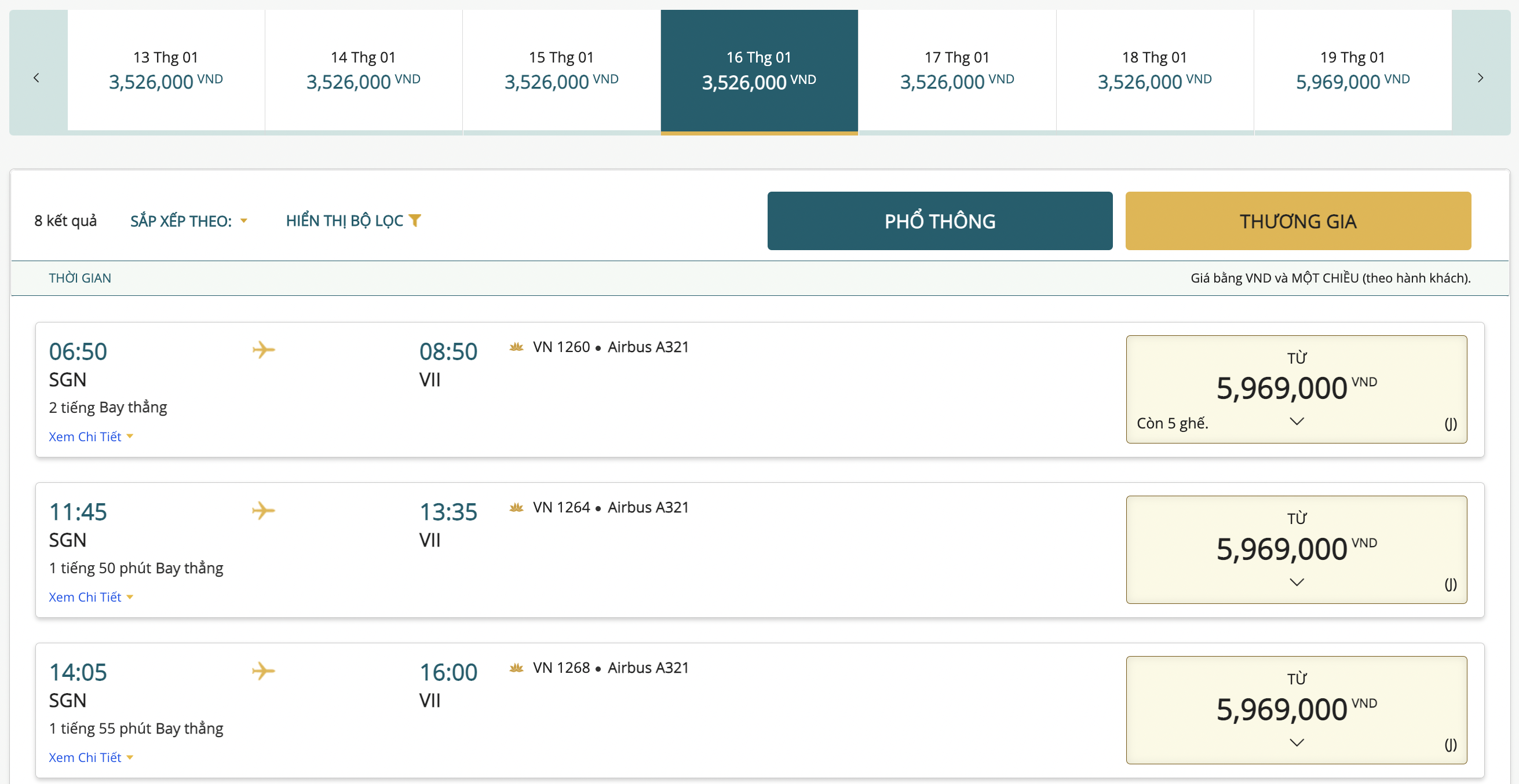Choose the PHỔ THÔNG economy button
The image size is (1519, 784).
tap(939, 221)
